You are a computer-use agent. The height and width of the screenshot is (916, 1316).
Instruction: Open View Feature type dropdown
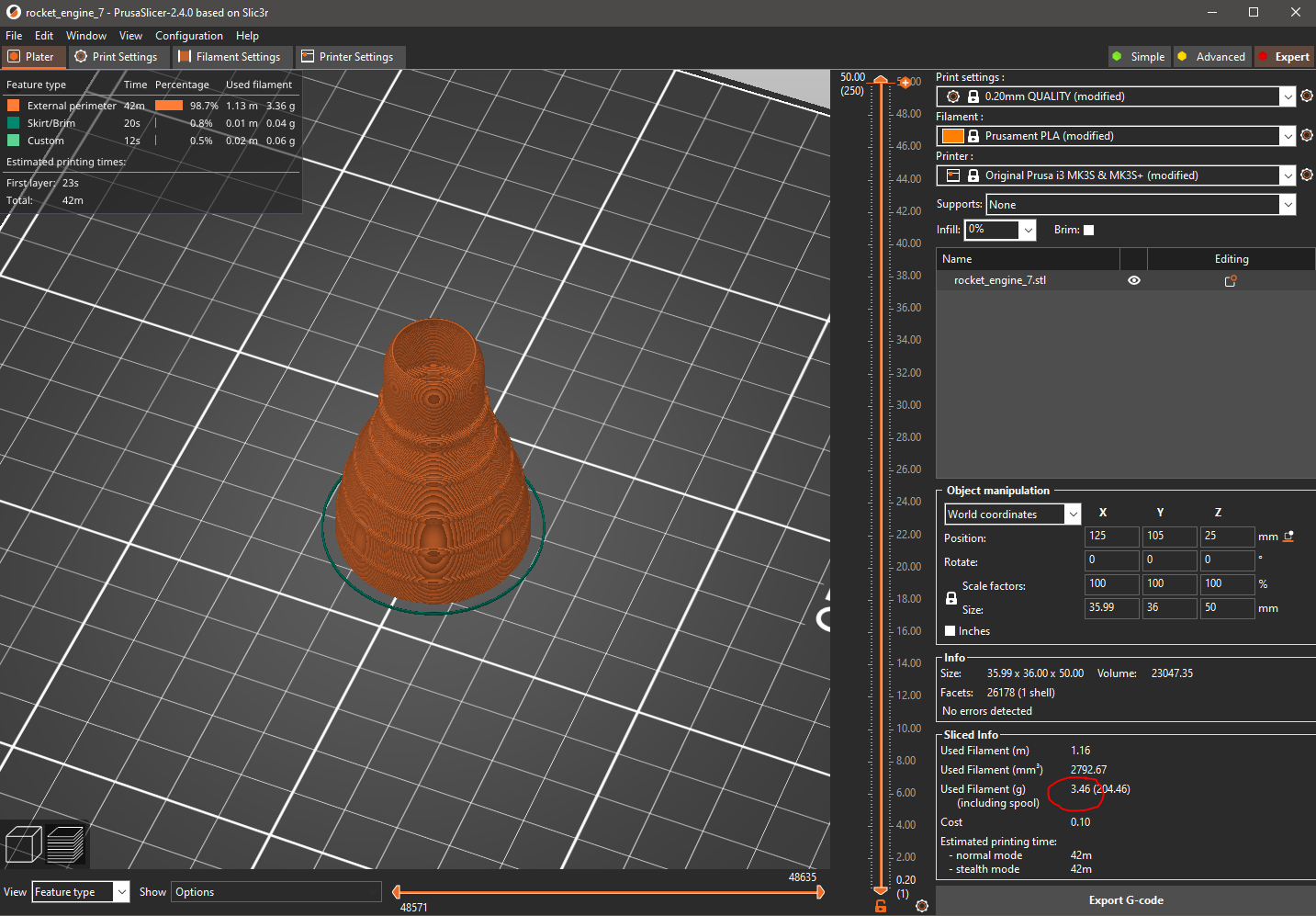(x=81, y=892)
